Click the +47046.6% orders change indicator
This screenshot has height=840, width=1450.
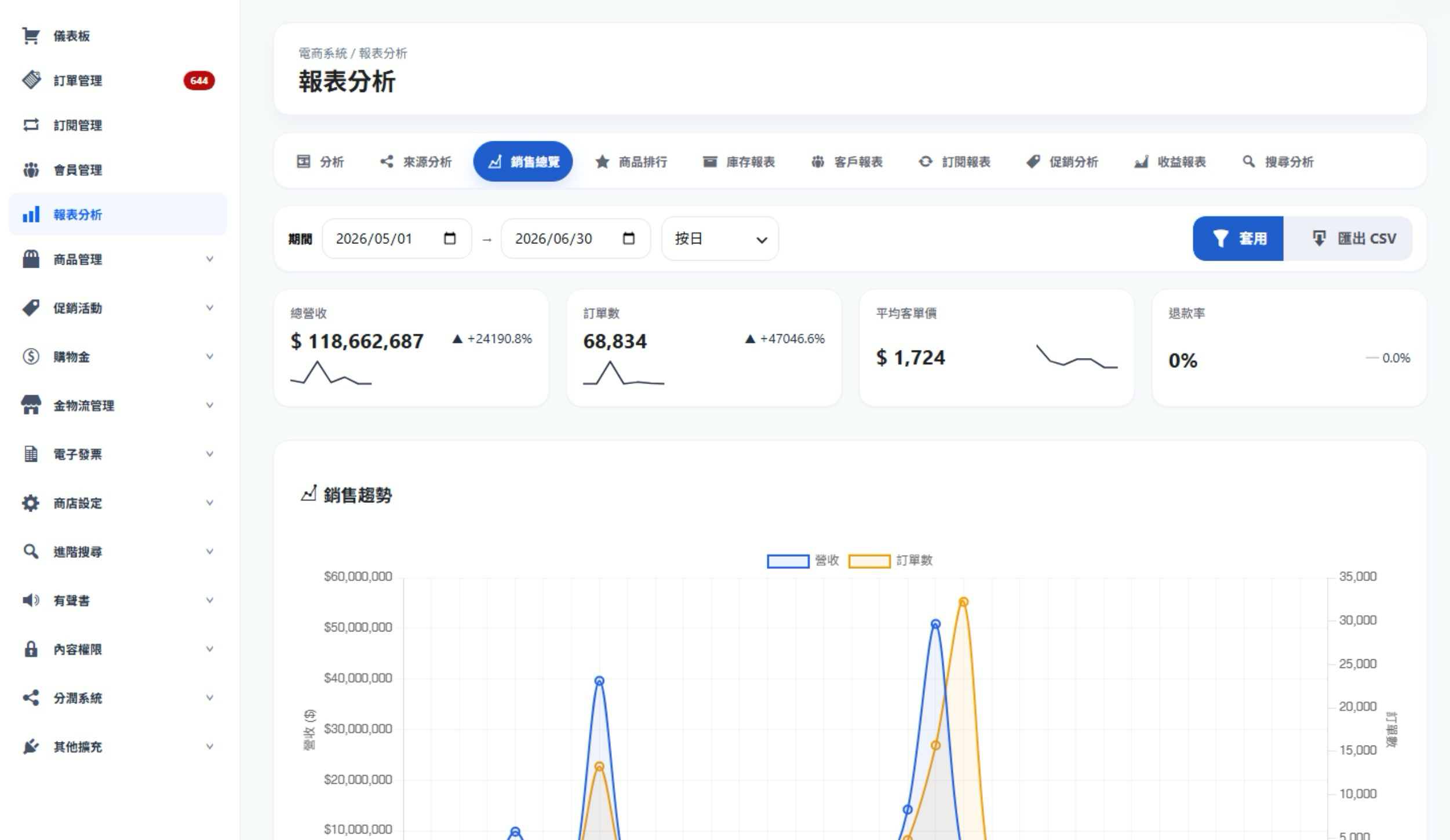(x=785, y=339)
